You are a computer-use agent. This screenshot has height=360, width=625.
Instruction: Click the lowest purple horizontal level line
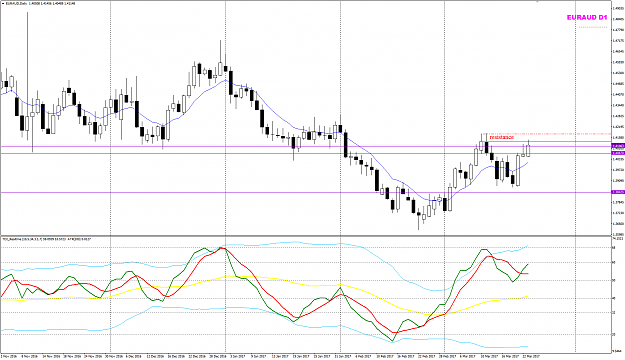(305, 192)
